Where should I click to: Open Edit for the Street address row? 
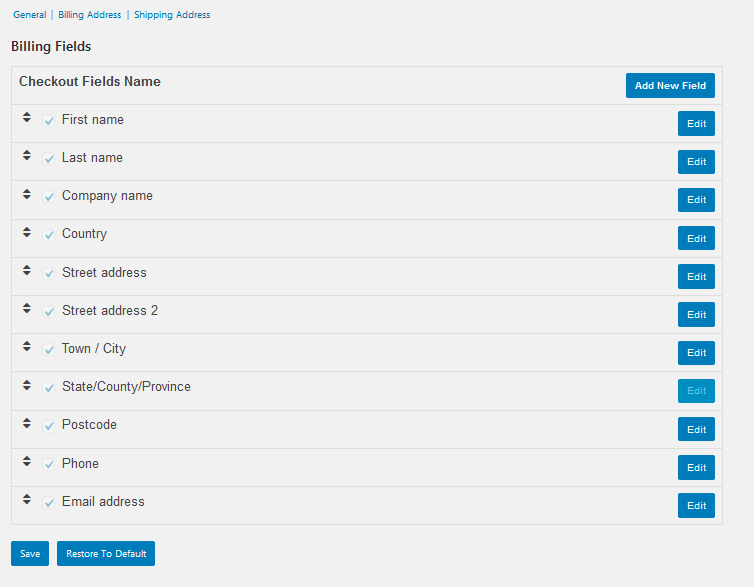pos(696,276)
